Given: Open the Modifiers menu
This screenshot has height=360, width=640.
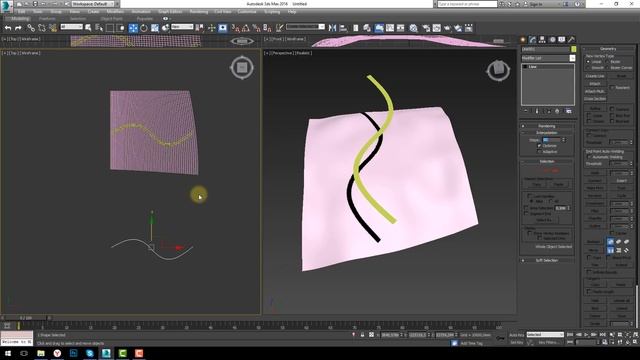Looking at the screenshot, I should (115, 12).
